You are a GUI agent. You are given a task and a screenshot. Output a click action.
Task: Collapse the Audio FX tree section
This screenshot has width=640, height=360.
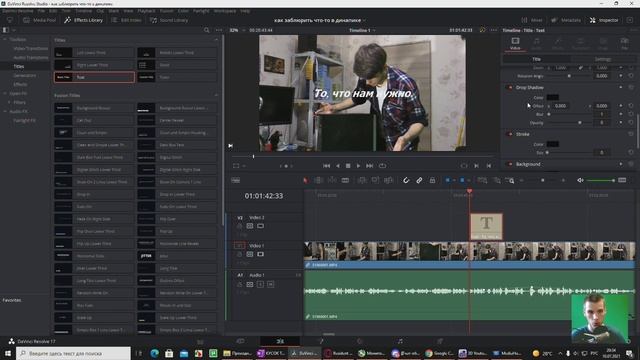pyautogui.click(x=5, y=111)
